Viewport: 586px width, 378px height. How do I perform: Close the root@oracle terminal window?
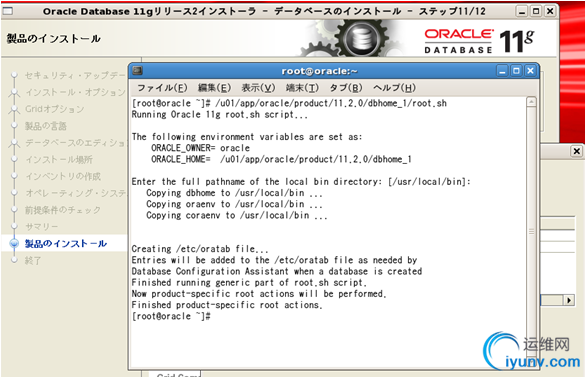530,71
